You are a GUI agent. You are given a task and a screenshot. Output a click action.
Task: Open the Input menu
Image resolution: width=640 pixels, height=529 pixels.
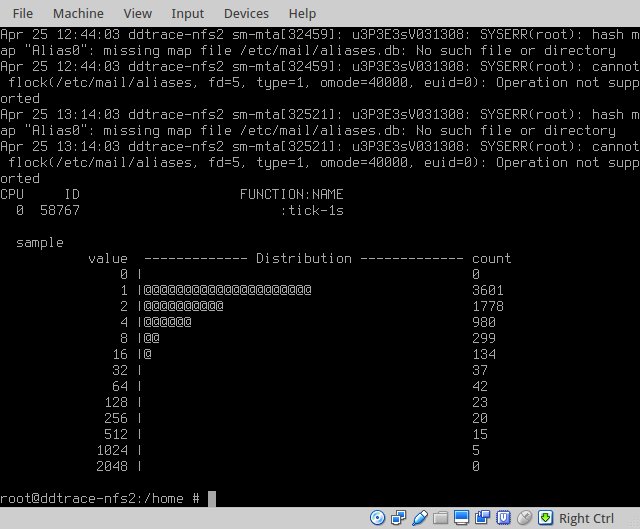(187, 13)
